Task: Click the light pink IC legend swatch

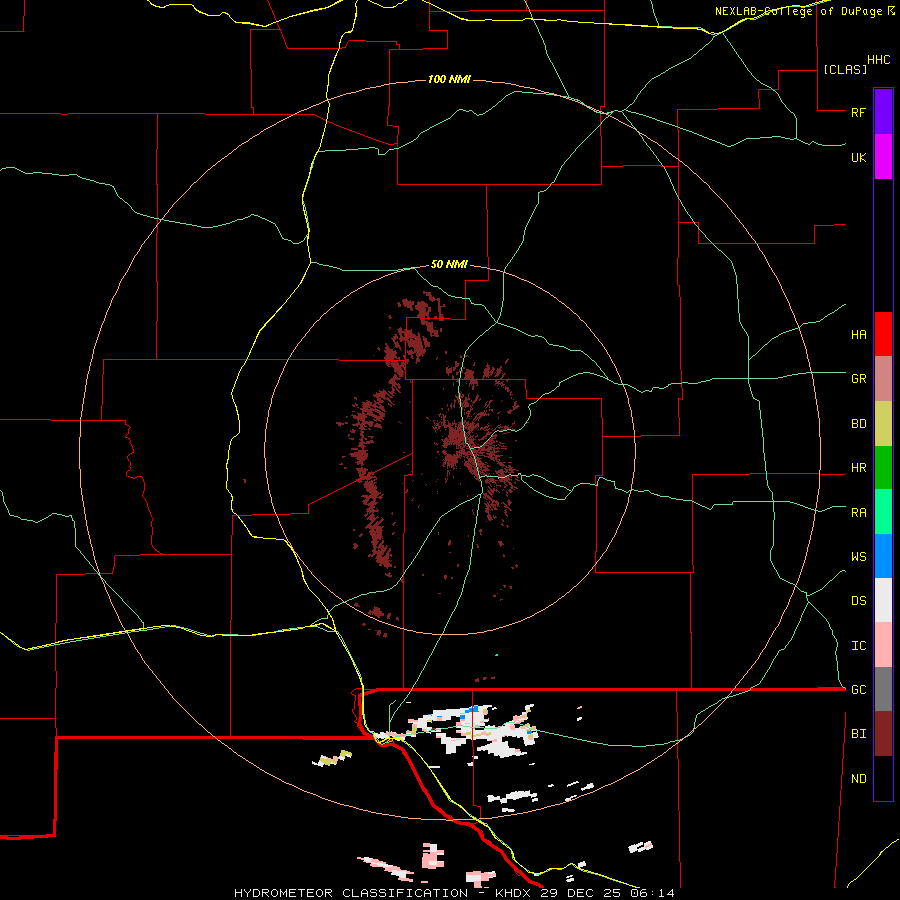Action: (883, 645)
